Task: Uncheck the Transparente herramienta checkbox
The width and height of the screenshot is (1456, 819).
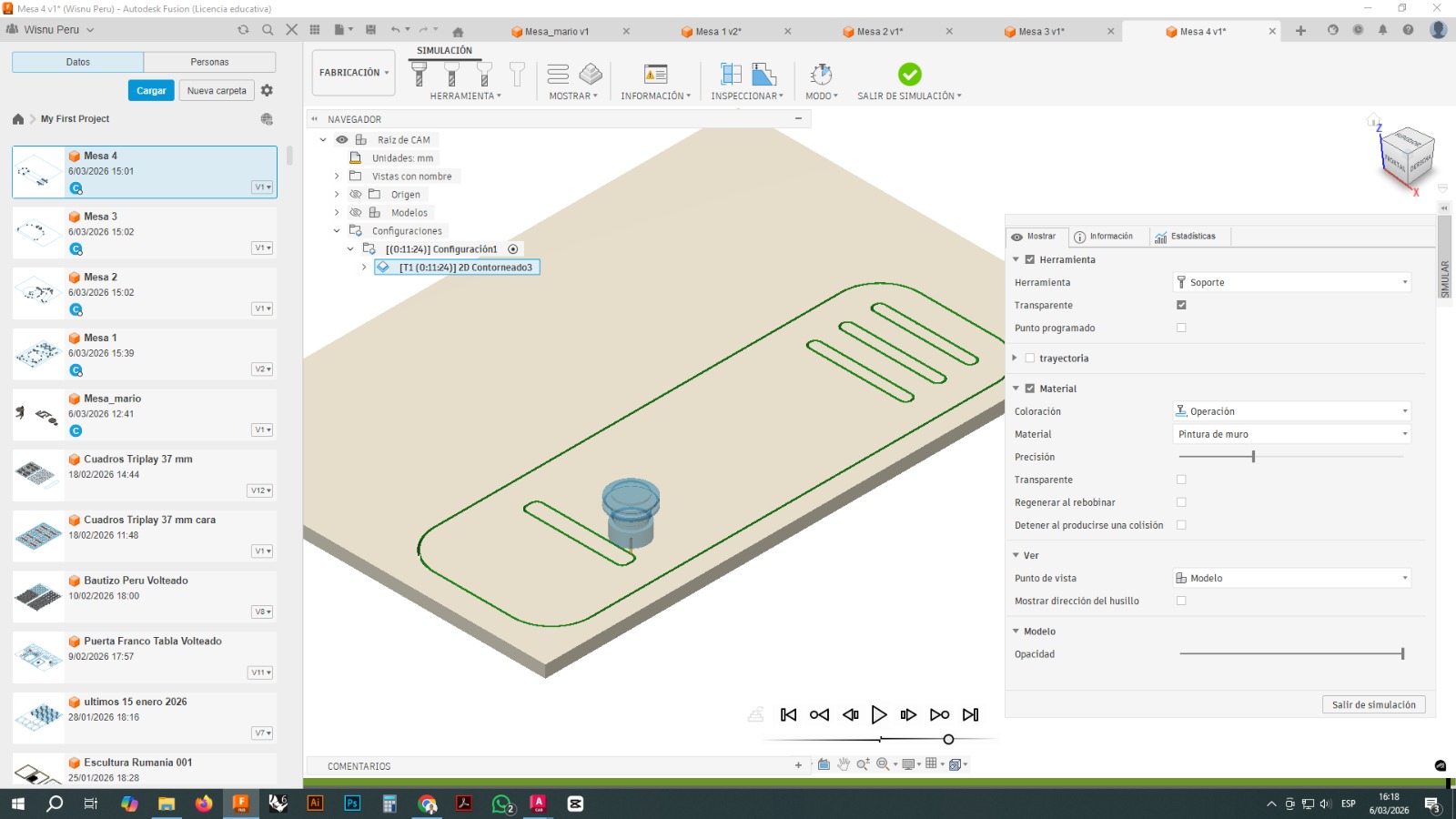Action: (1181, 305)
